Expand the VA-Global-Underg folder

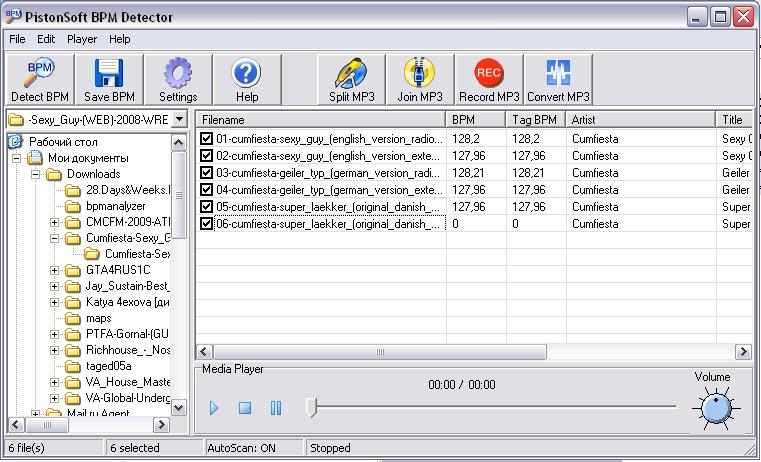[54, 398]
